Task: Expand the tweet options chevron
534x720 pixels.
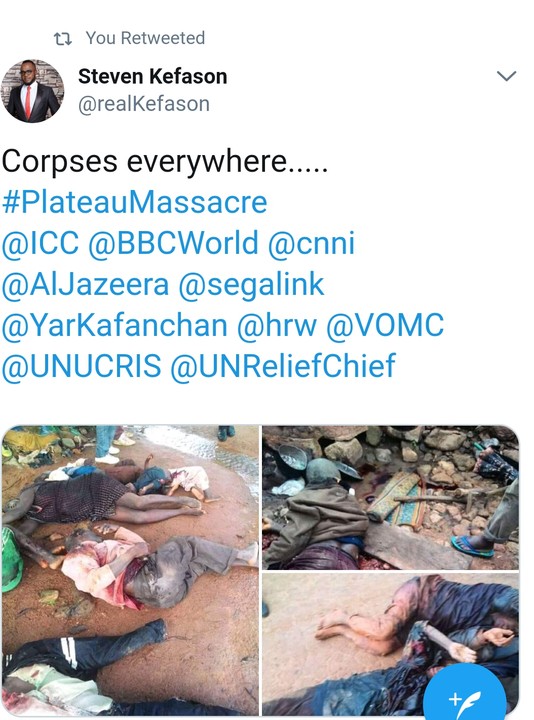Action: [506, 76]
